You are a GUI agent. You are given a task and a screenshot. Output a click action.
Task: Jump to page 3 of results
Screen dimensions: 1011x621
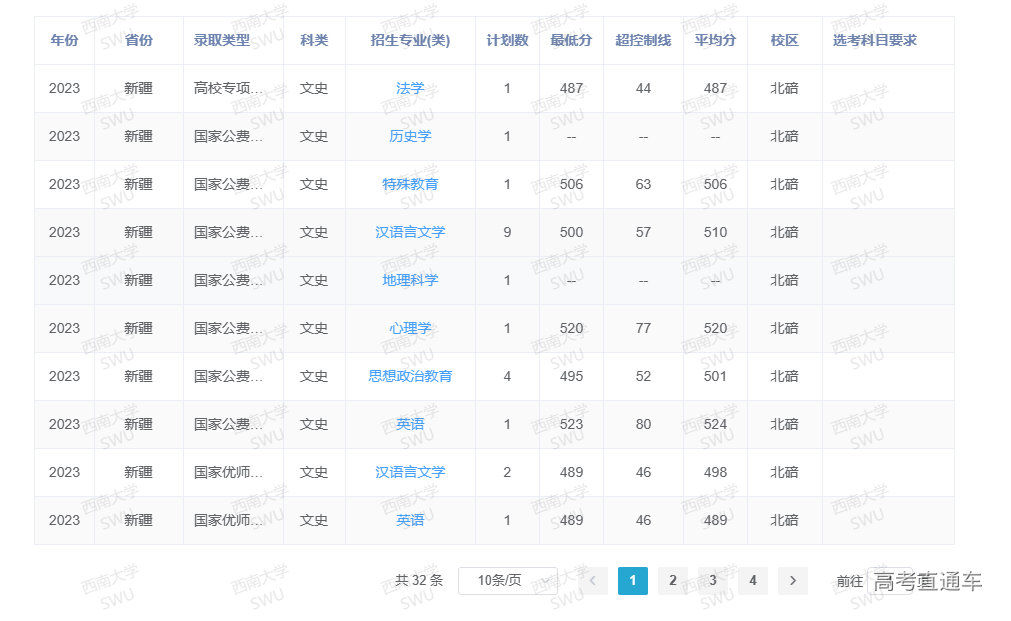tap(713, 581)
